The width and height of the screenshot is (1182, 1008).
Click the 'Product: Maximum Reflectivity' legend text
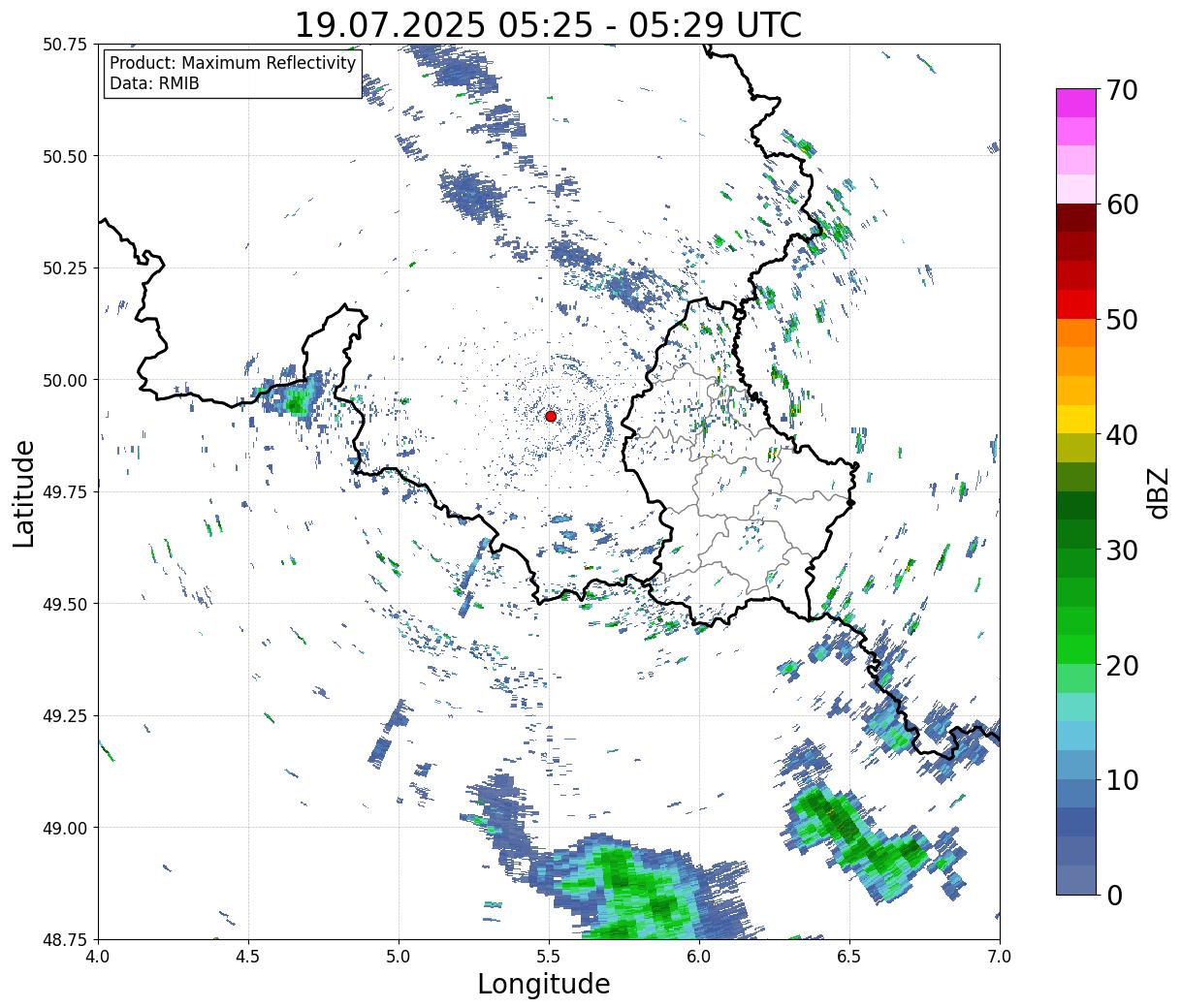pos(233,63)
